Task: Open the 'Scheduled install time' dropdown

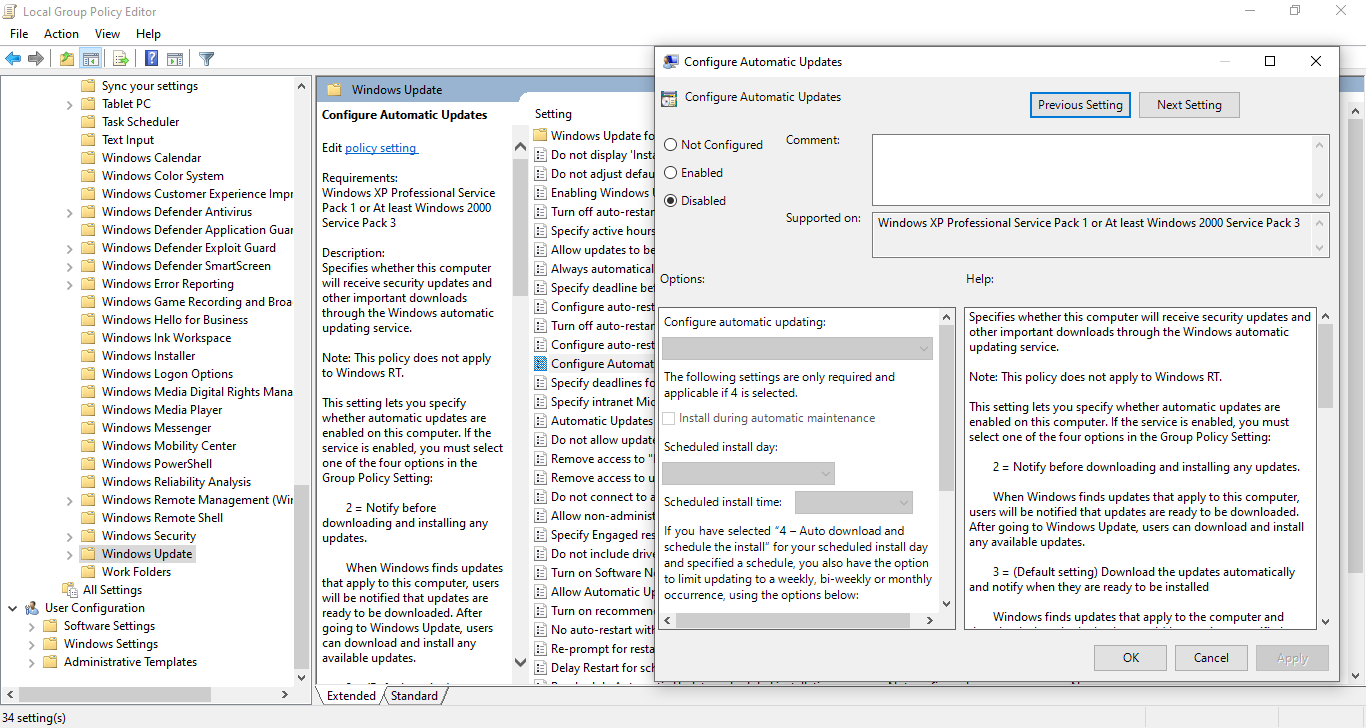Action: (x=854, y=502)
